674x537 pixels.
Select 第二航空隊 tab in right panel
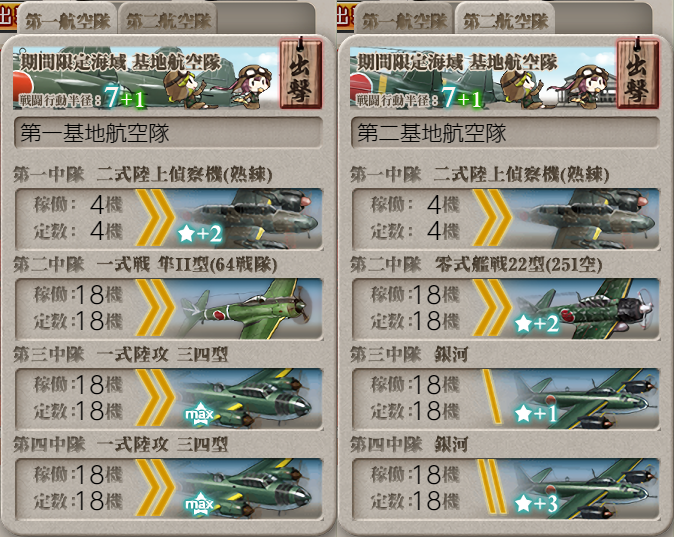[x=505, y=19]
